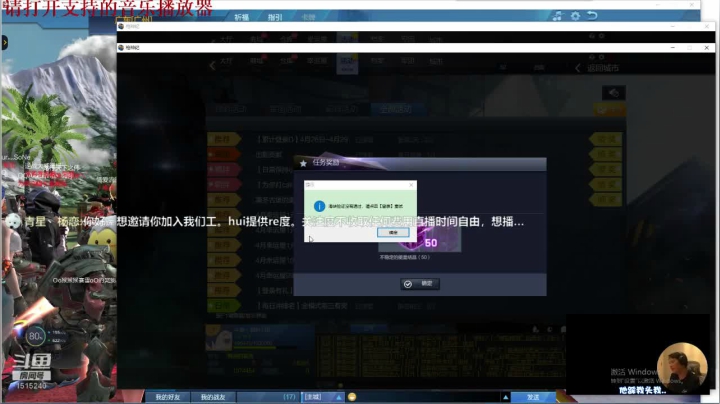
Task: Minimize the front game window
Action: (x=673, y=48)
